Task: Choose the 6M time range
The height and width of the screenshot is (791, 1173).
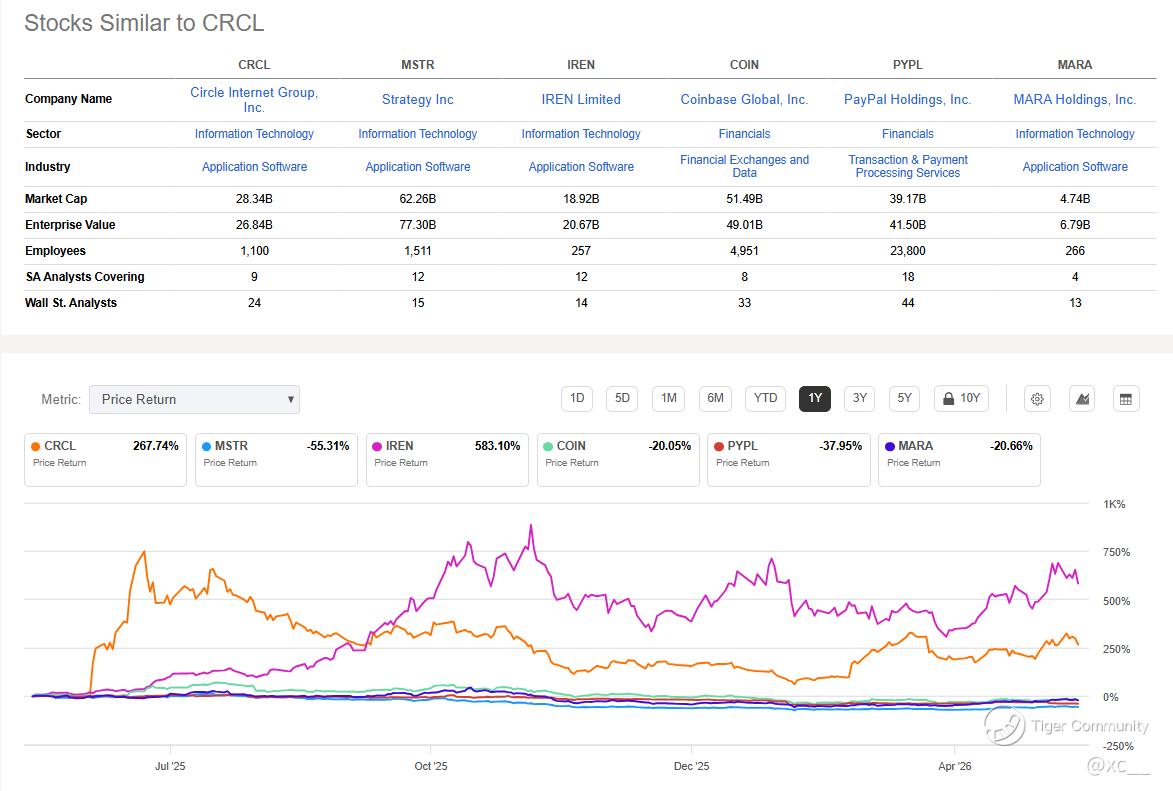Action: tap(715, 398)
